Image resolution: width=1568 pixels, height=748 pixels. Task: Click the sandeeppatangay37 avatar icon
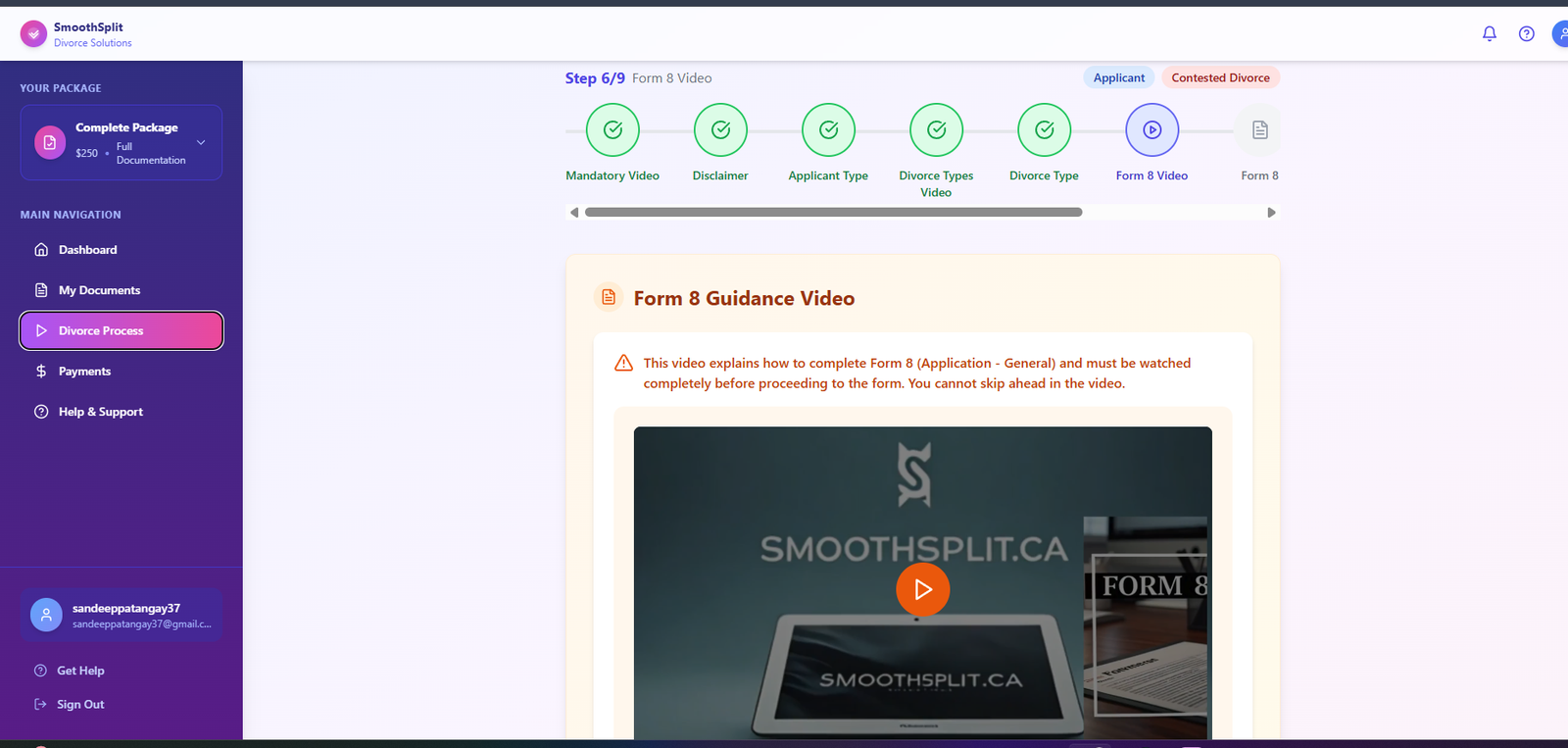pos(46,615)
